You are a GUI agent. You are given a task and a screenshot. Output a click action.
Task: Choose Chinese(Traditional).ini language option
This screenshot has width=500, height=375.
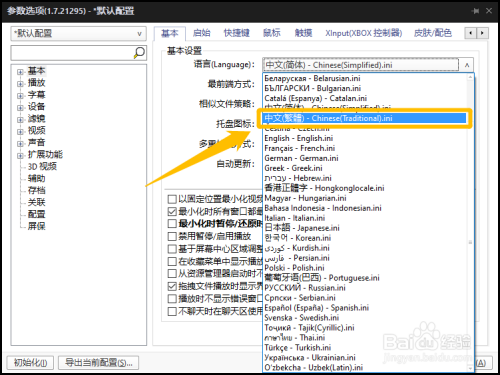click(x=365, y=118)
